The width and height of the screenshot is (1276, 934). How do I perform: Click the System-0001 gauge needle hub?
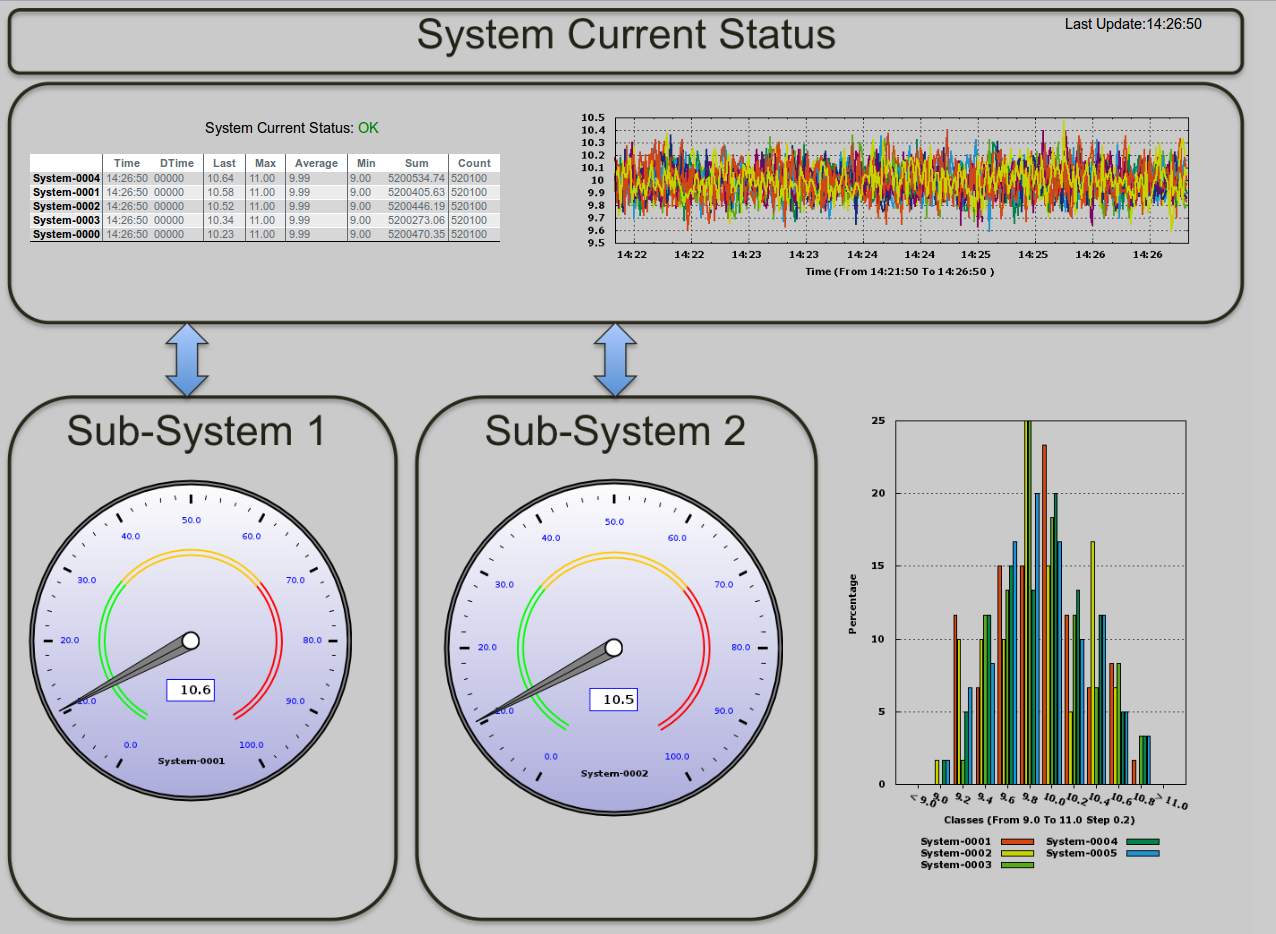click(190, 640)
